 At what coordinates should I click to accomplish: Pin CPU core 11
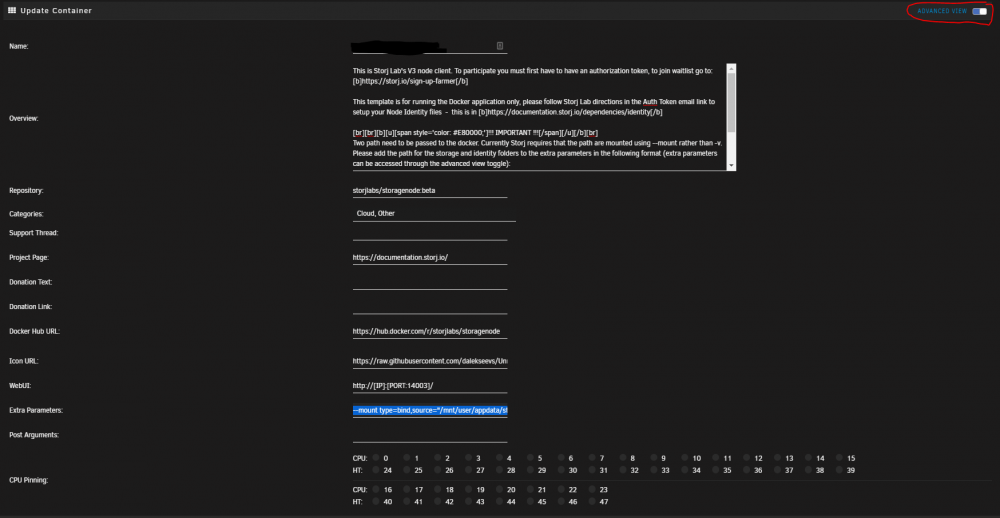tap(716, 458)
